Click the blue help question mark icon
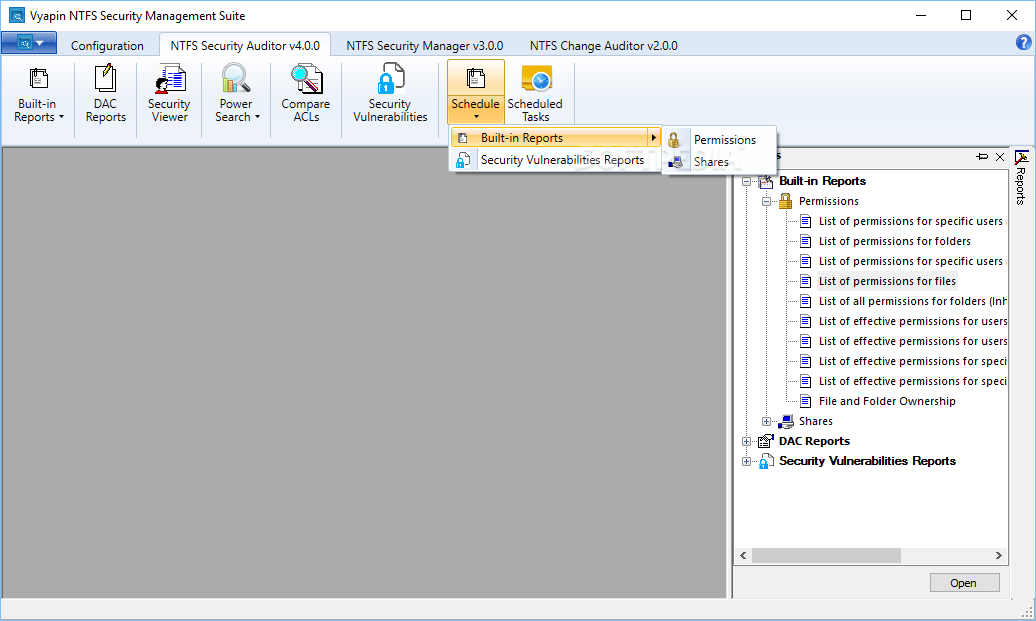1036x621 pixels. tap(1023, 43)
